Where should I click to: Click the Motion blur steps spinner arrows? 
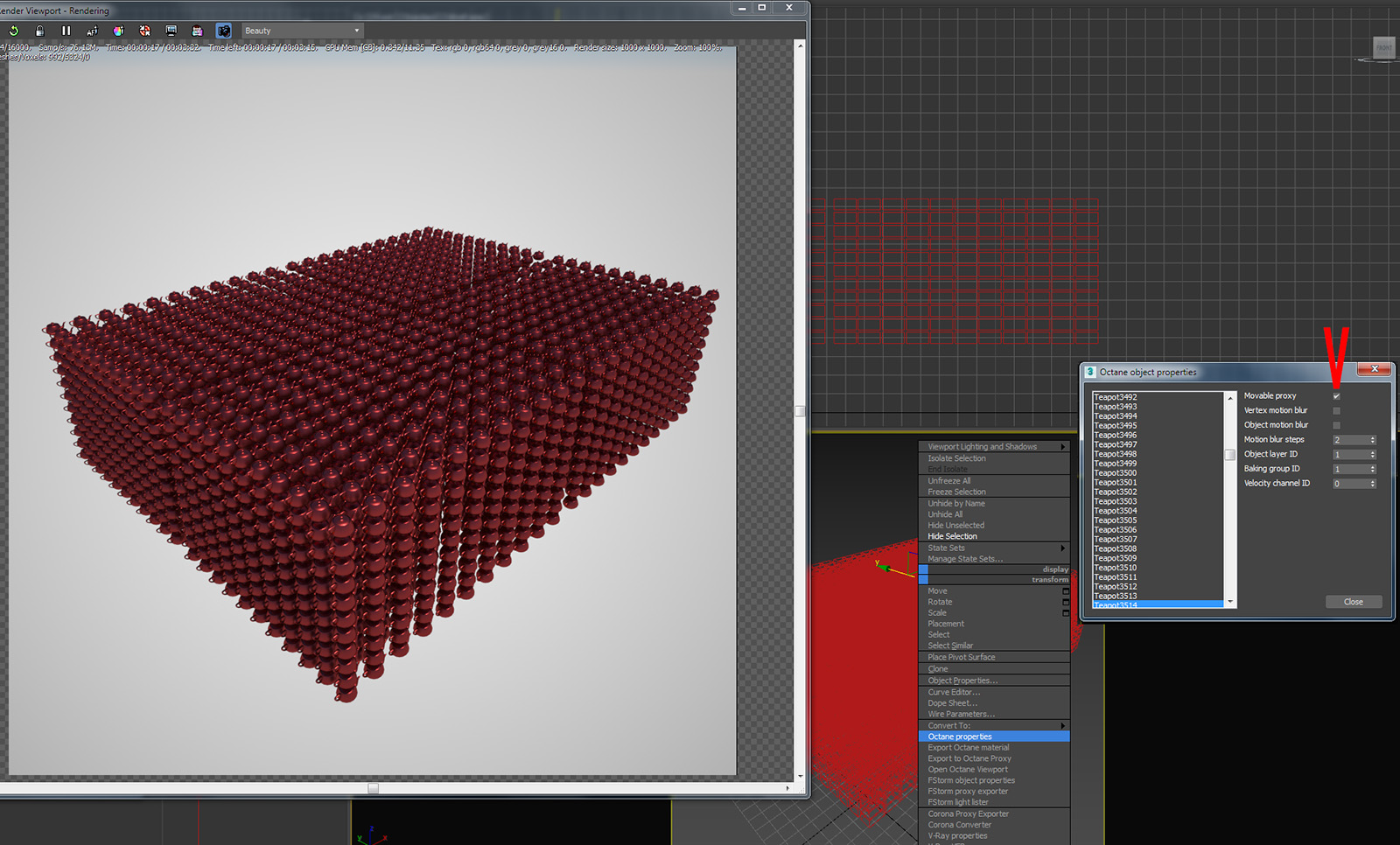coord(1373,440)
